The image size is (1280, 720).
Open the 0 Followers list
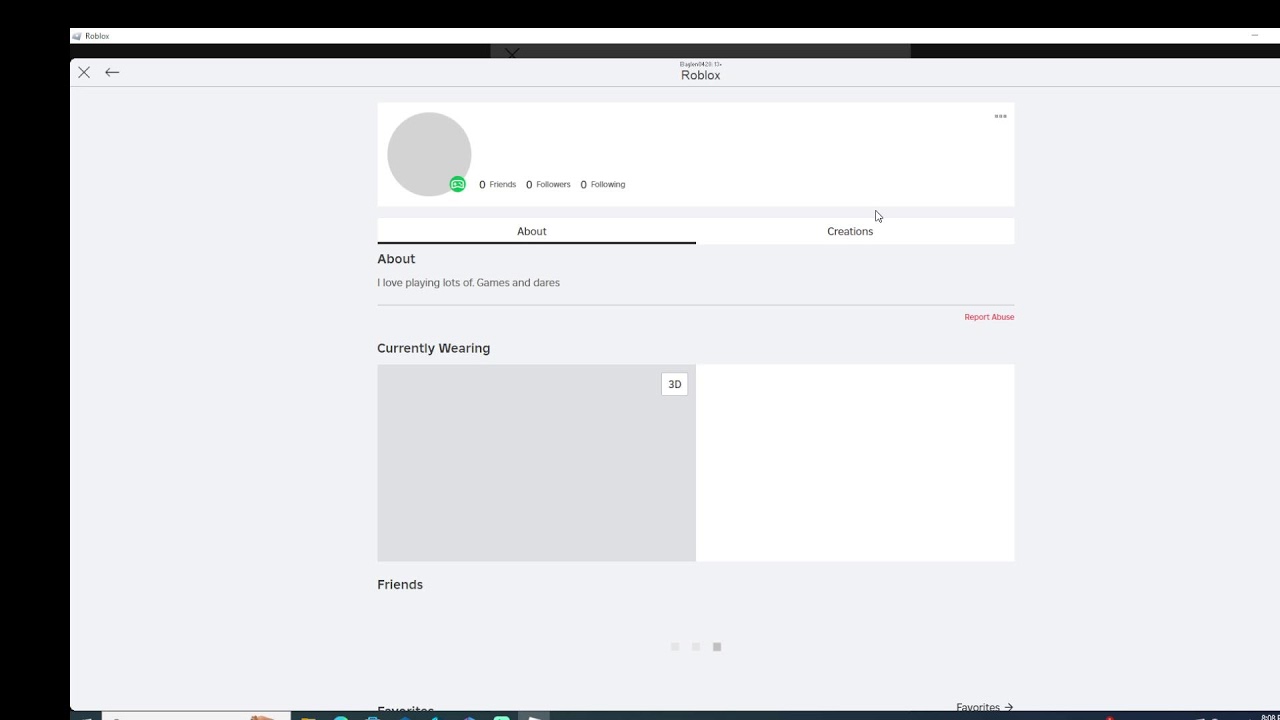click(x=548, y=184)
